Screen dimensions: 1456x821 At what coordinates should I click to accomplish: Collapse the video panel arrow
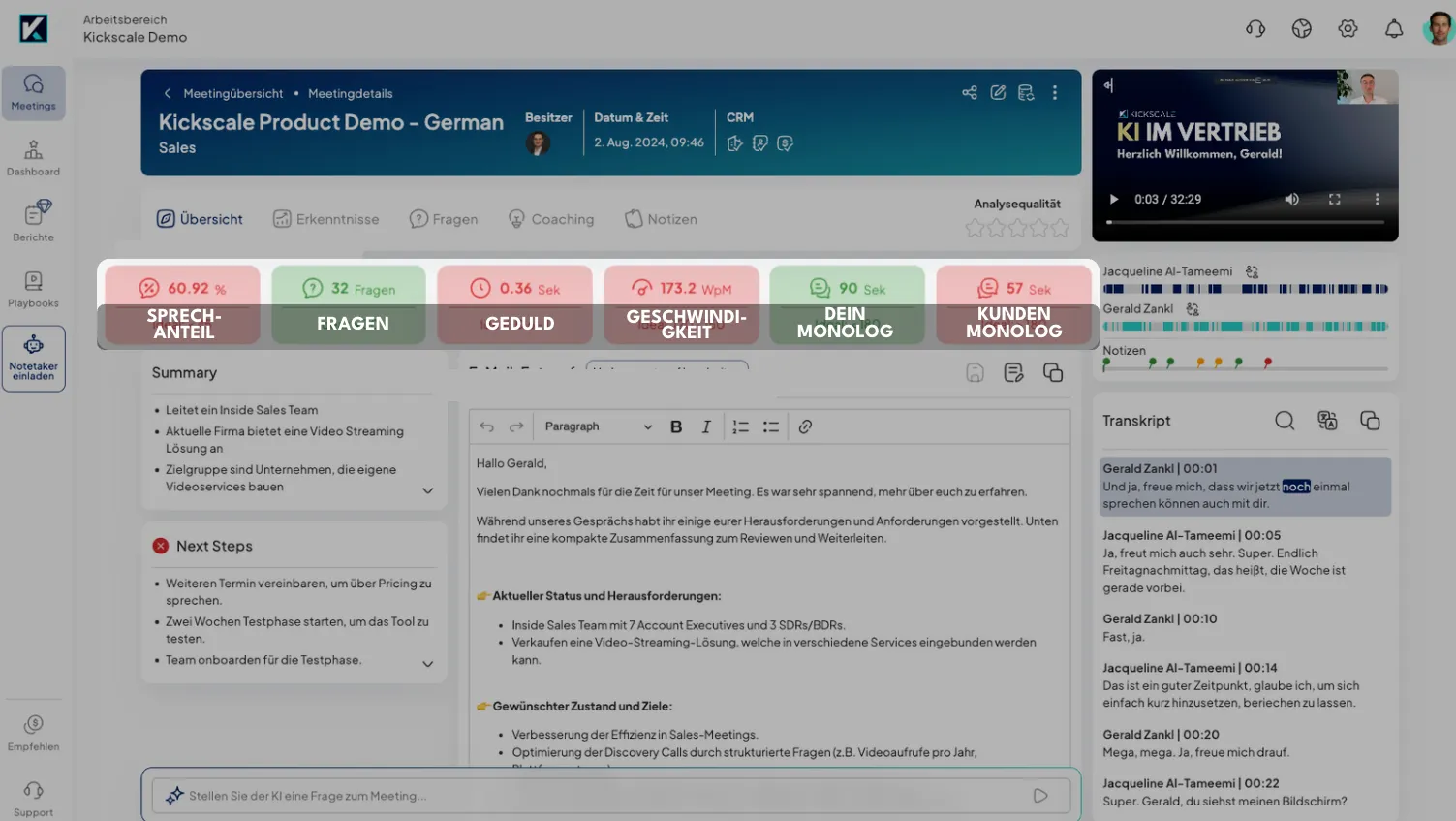tap(1108, 85)
